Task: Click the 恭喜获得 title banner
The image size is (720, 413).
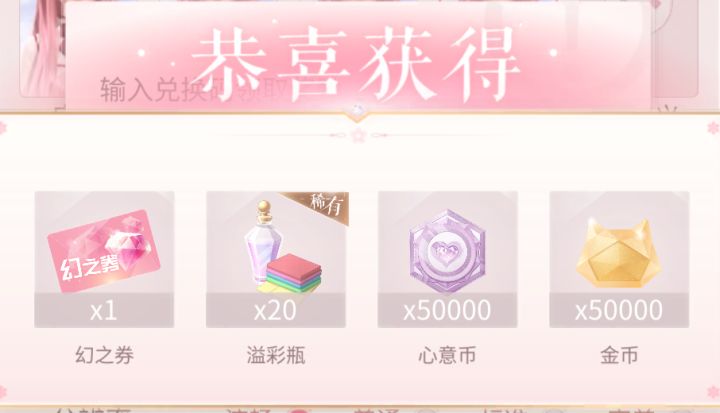Action: [356, 62]
